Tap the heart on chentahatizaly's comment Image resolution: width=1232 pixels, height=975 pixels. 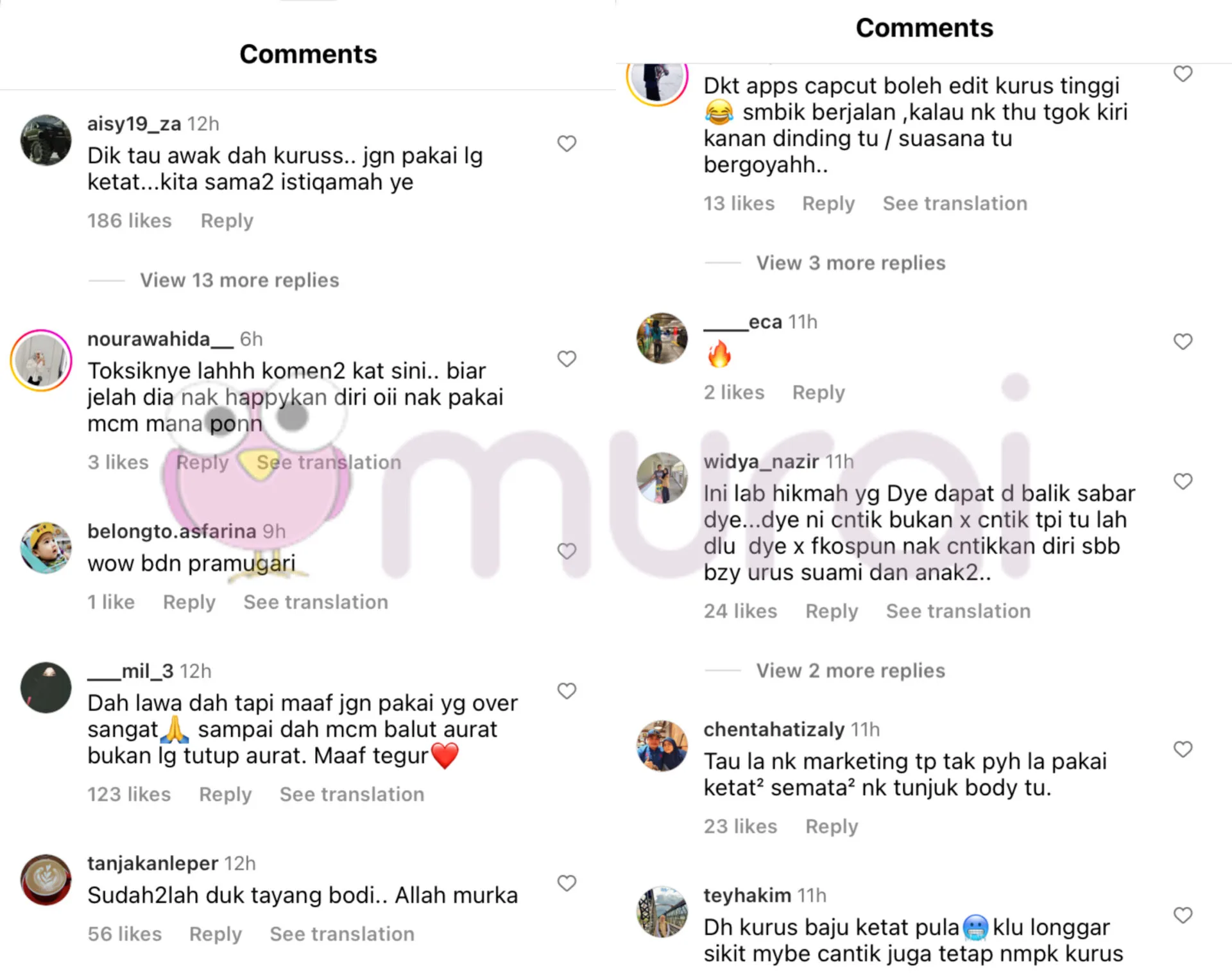[x=1183, y=749]
